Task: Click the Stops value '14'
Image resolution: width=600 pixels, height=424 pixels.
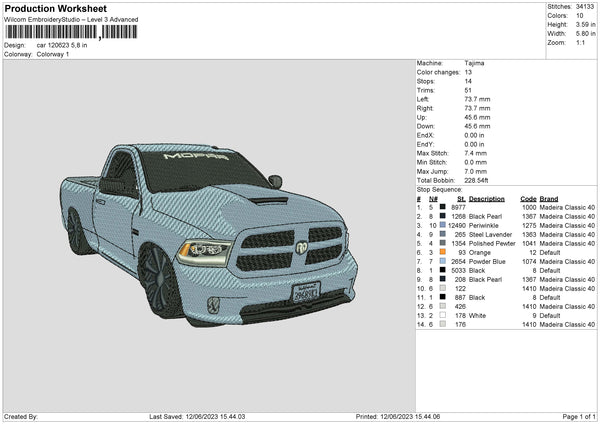Action: pos(468,81)
